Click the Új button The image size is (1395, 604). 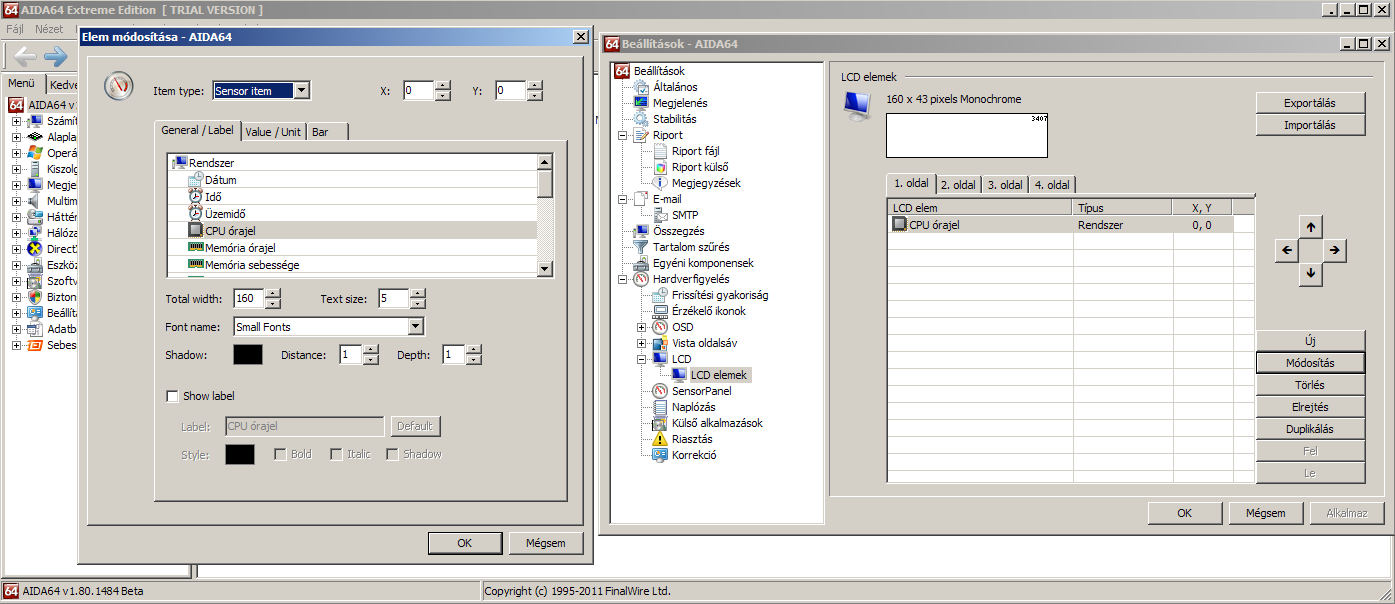(x=1310, y=341)
